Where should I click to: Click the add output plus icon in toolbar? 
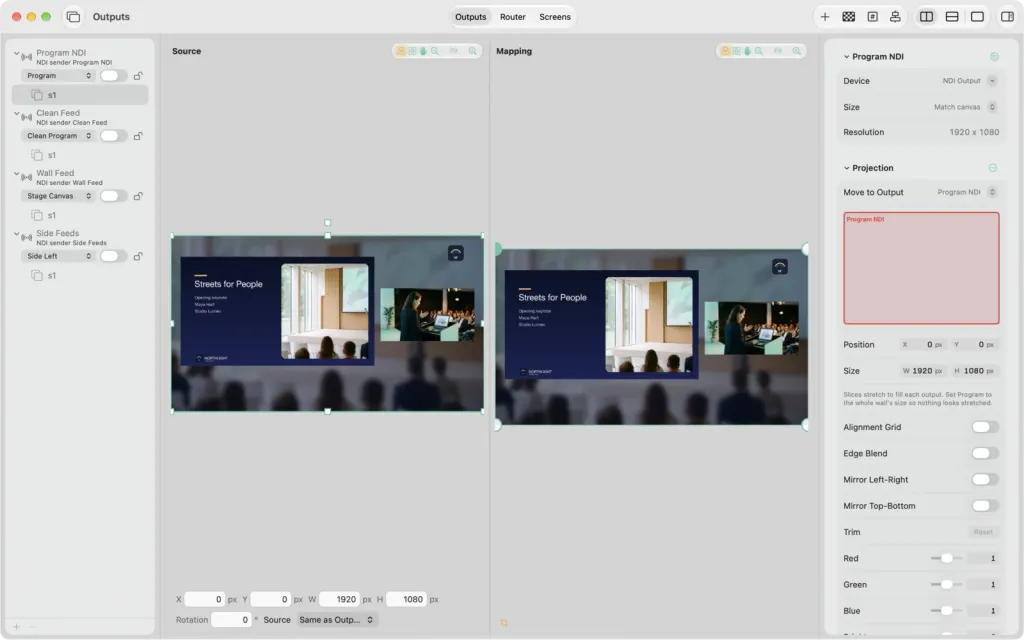tap(825, 17)
